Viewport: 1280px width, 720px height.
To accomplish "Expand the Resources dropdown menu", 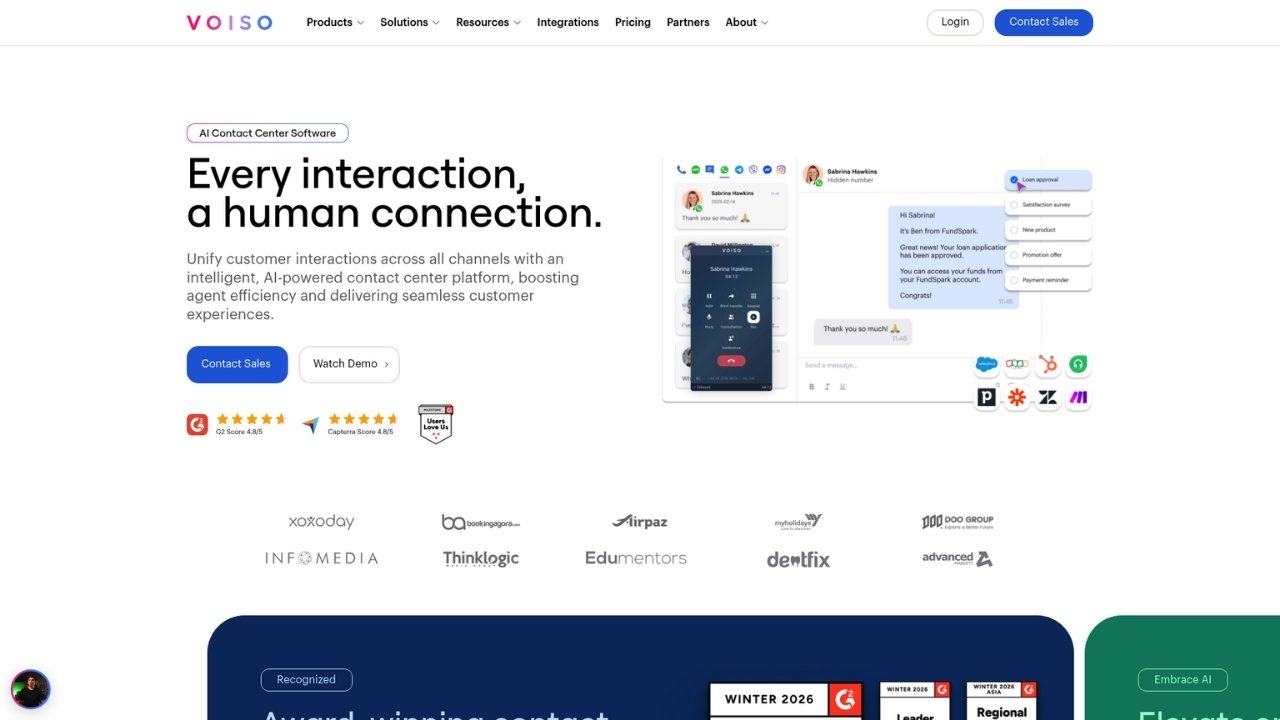I will (x=488, y=22).
